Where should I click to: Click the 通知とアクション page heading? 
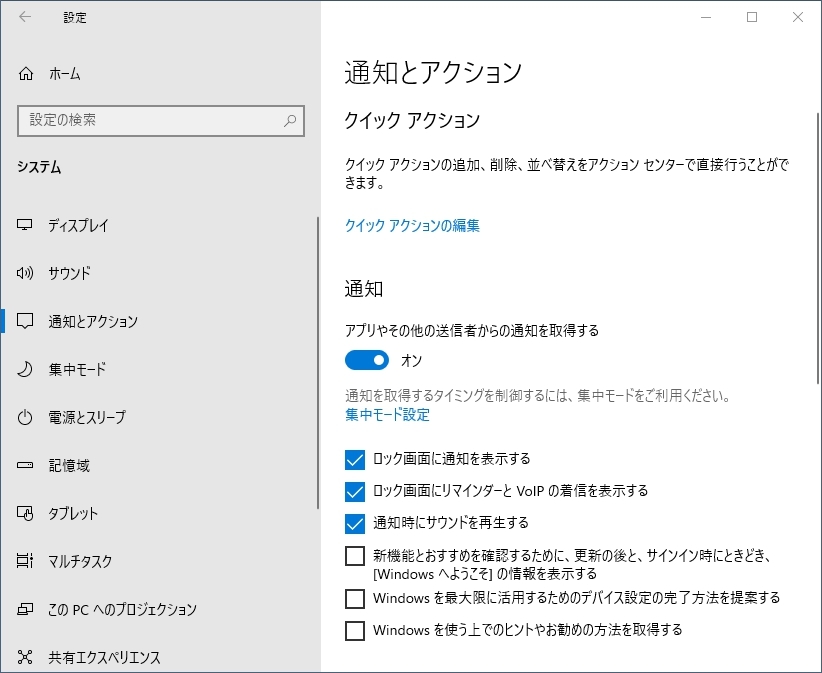coord(433,72)
